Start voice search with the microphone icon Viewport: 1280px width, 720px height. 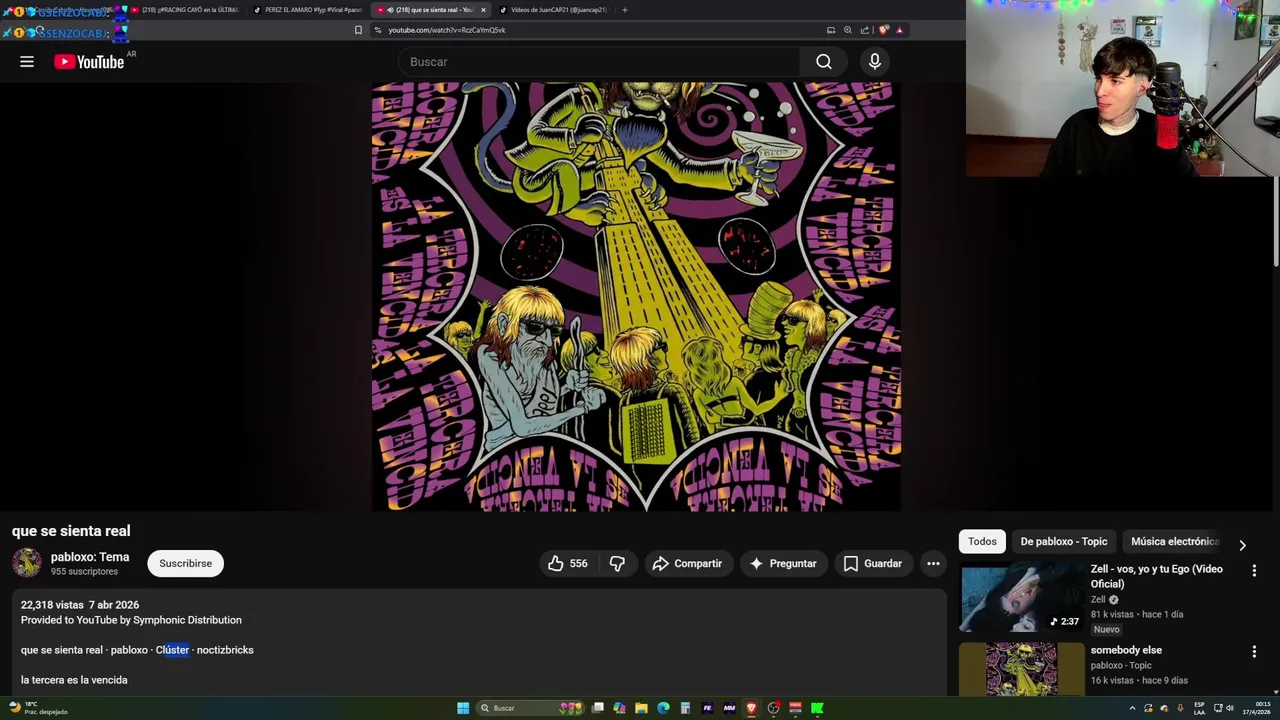pyautogui.click(x=875, y=62)
